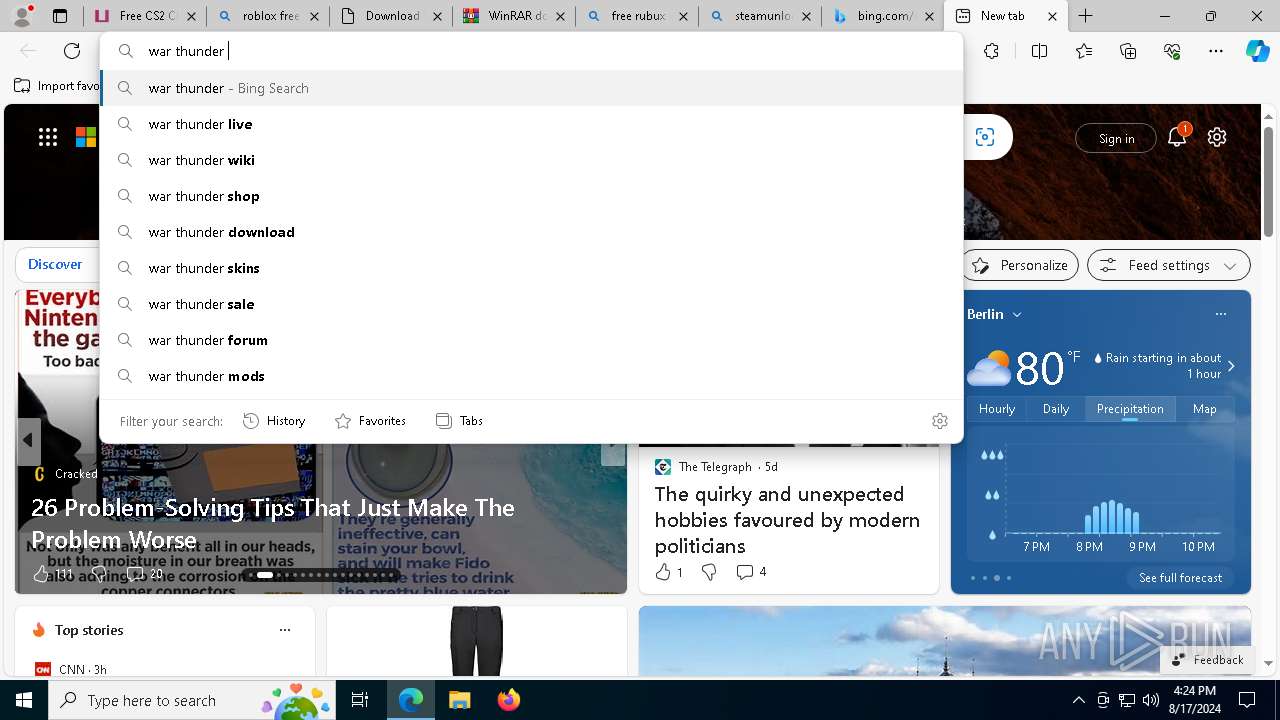
Task: Click the Windows taskbar search box
Action: 192,700
